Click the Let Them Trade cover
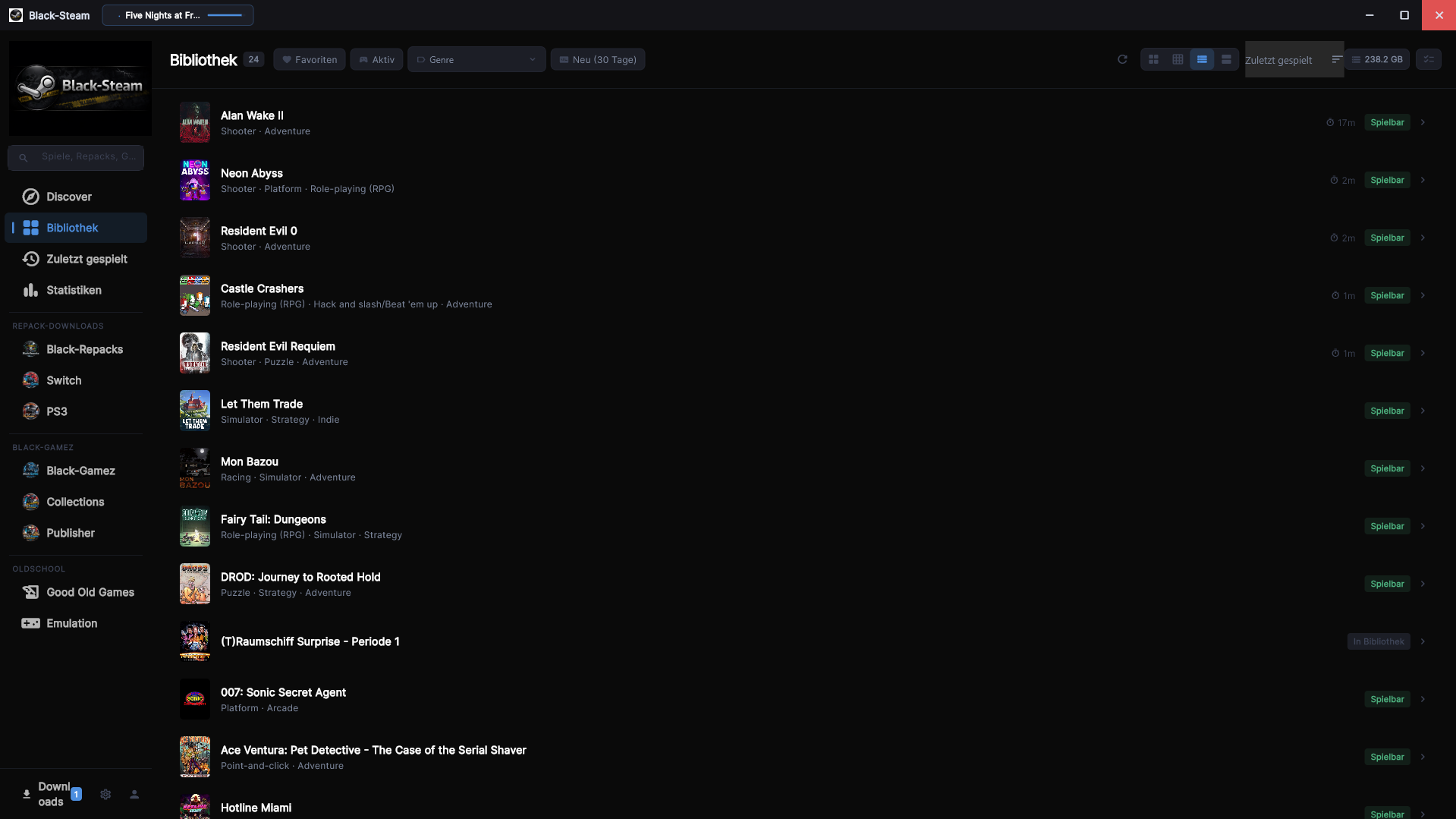Image resolution: width=1456 pixels, height=819 pixels. [195, 411]
